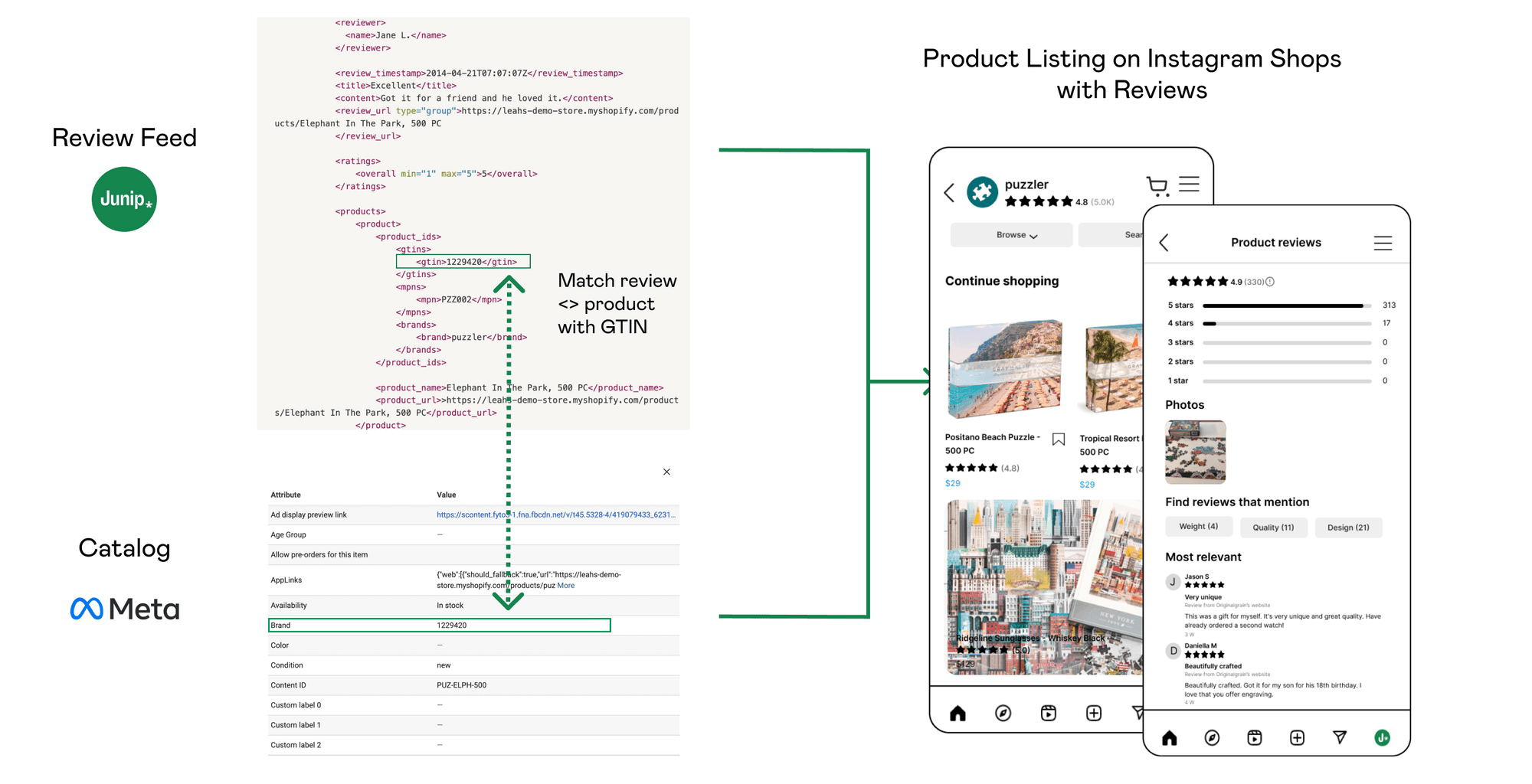
Task: Click the Very unique review title
Action: [x=1203, y=597]
